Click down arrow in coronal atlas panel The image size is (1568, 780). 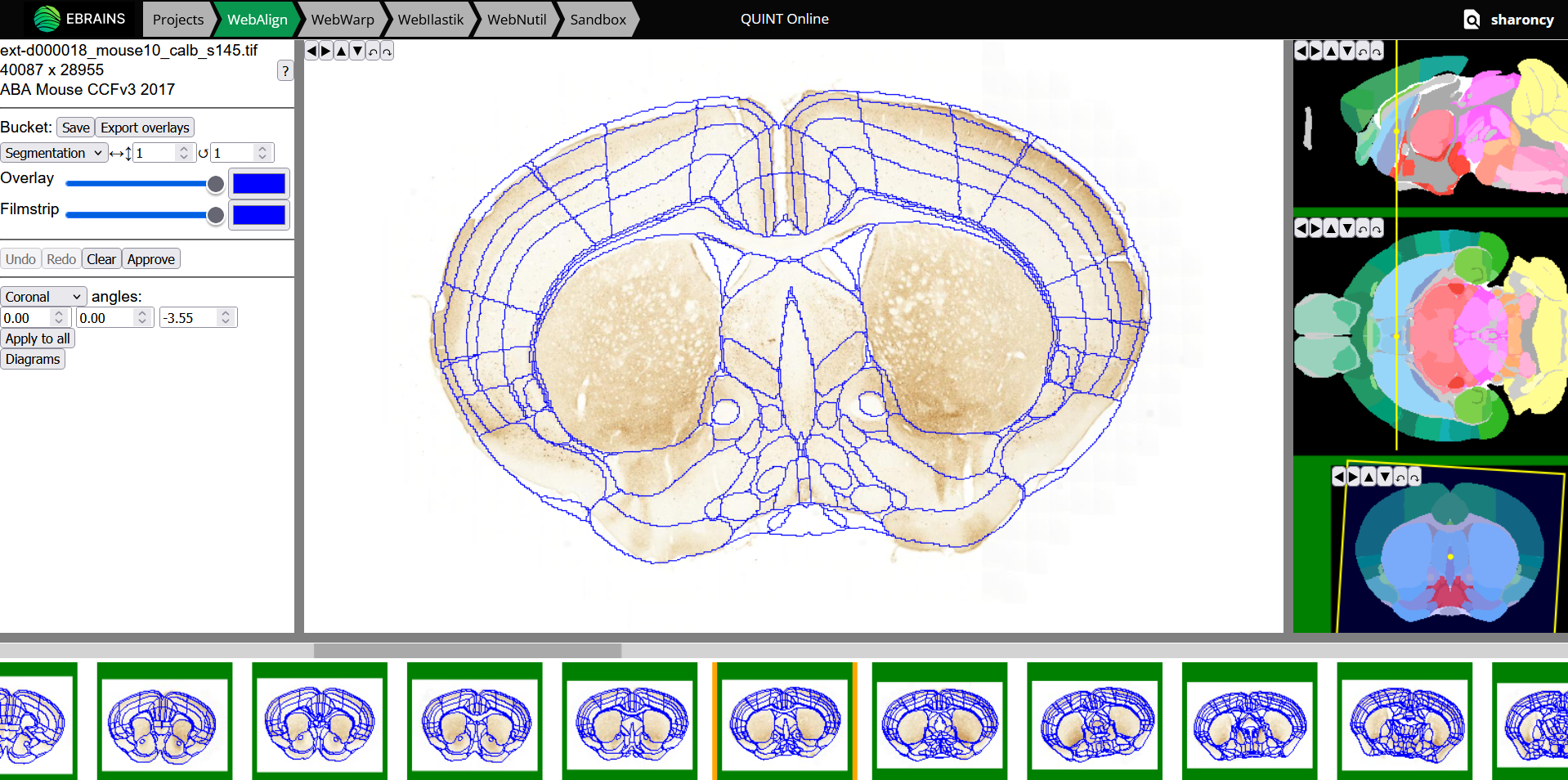(1385, 477)
